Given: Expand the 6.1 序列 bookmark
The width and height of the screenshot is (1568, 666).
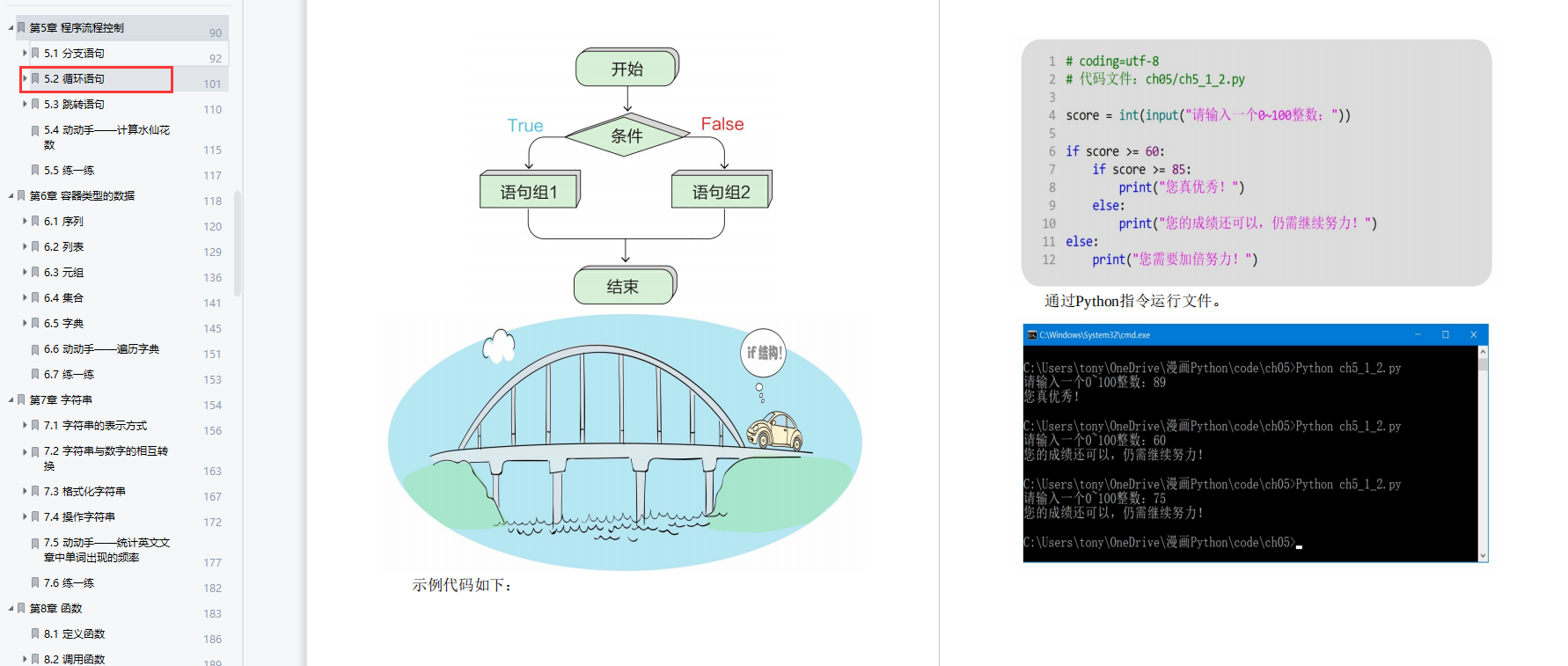Looking at the screenshot, I should pyautogui.click(x=25, y=221).
